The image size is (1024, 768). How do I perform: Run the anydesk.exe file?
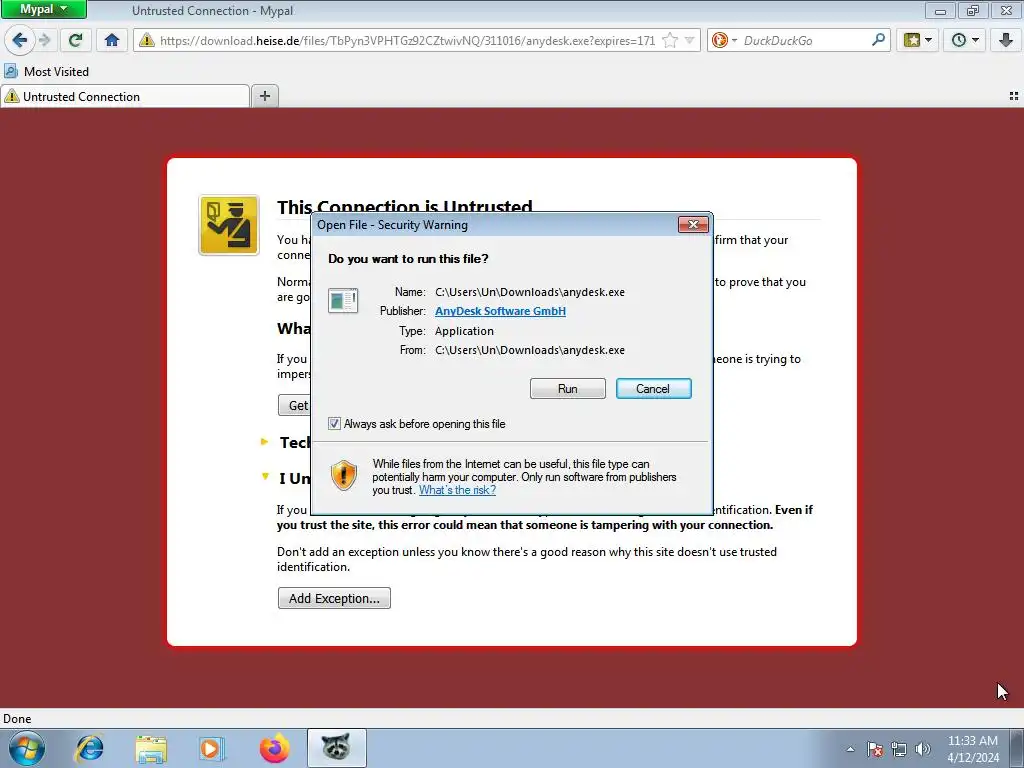click(x=568, y=389)
